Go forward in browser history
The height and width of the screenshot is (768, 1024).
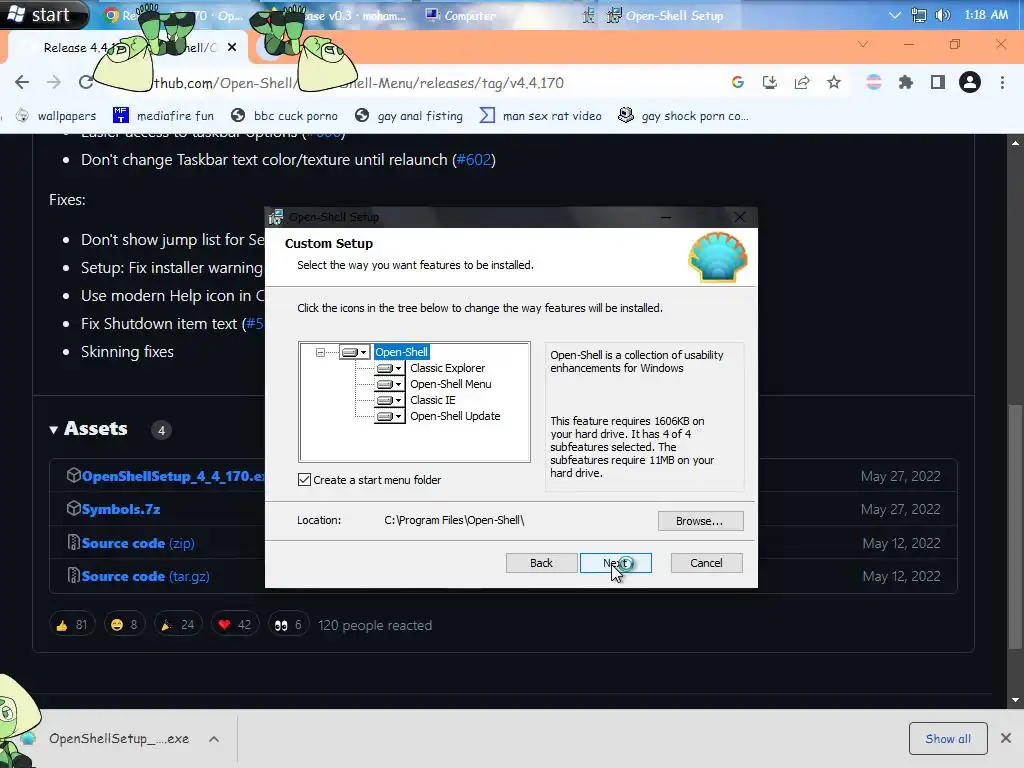(x=54, y=82)
